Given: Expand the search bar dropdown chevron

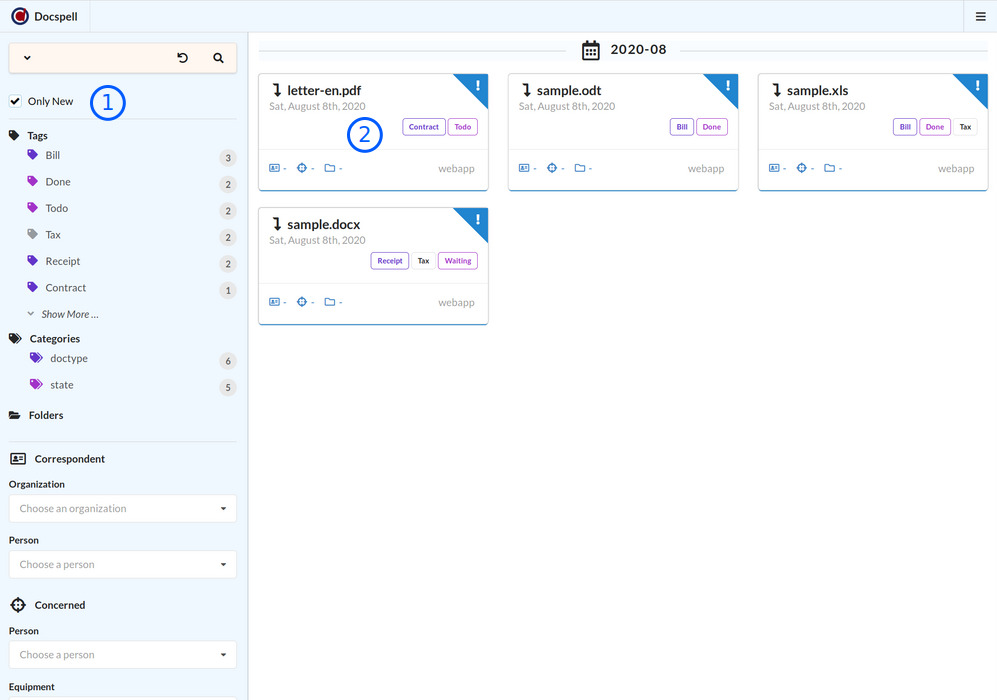Looking at the screenshot, I should click(x=27, y=58).
